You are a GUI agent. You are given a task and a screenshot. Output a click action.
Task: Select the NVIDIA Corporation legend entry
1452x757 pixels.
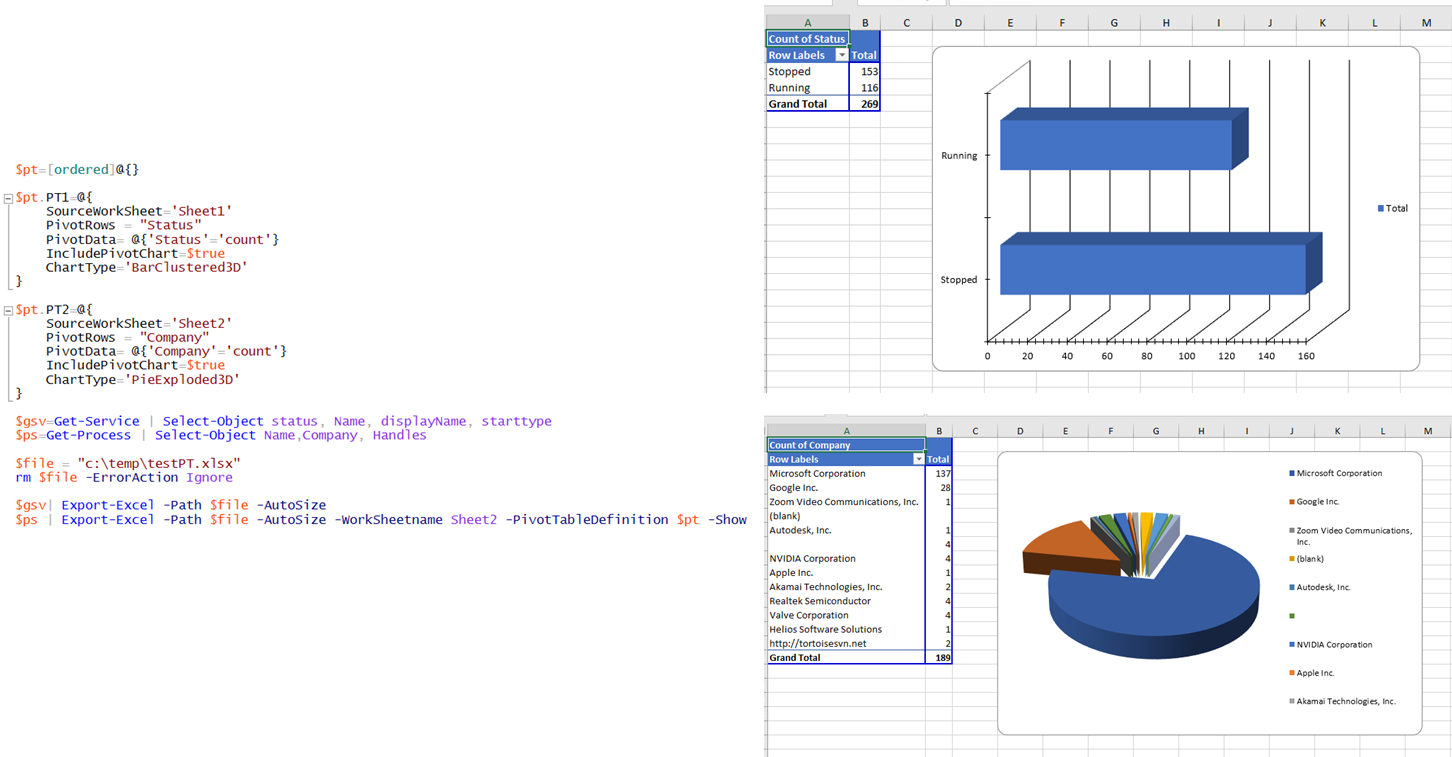pyautogui.click(x=1334, y=645)
